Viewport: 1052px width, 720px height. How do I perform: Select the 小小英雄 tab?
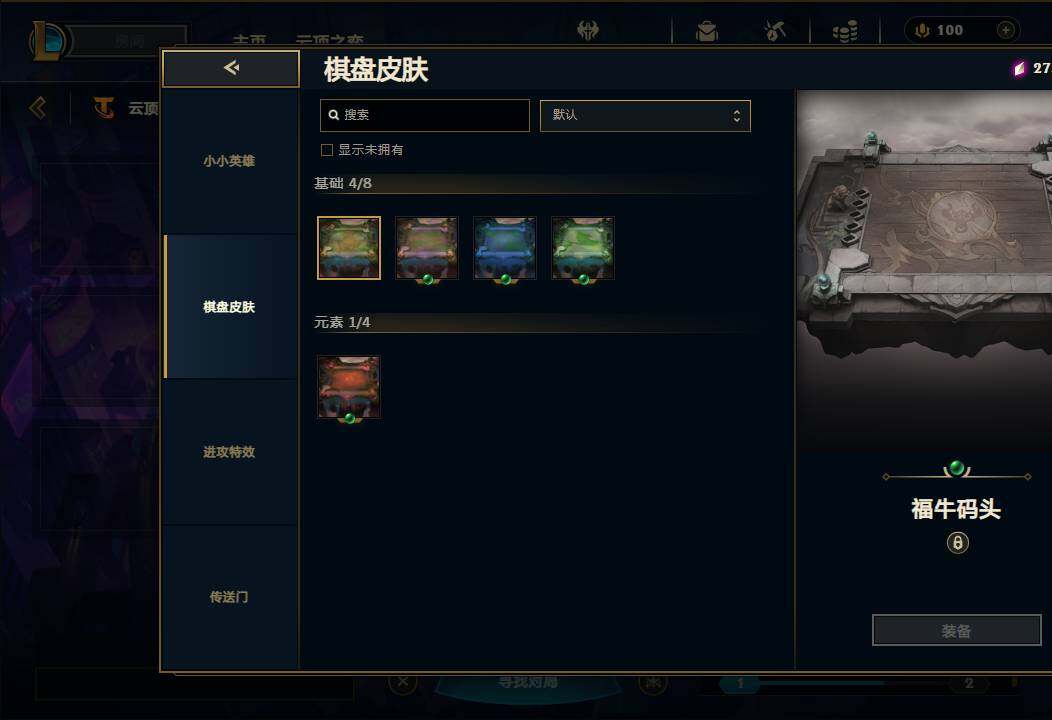pyautogui.click(x=231, y=161)
